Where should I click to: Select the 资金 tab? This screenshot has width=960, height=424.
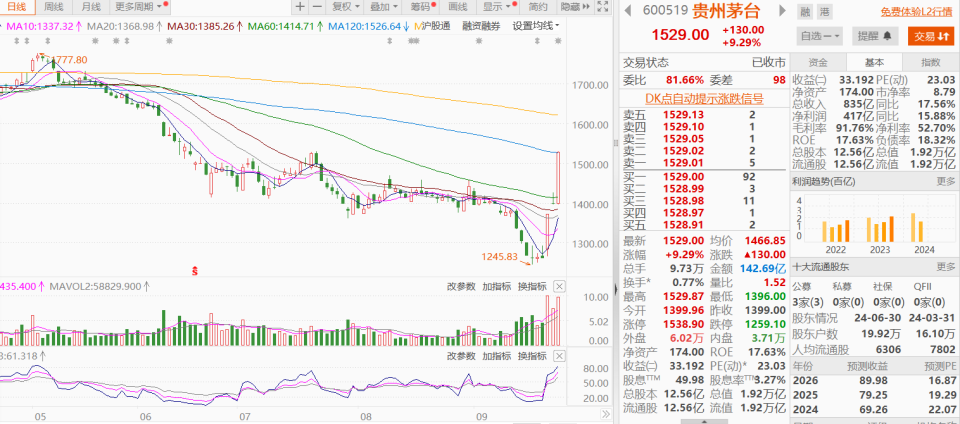pyautogui.click(x=818, y=62)
